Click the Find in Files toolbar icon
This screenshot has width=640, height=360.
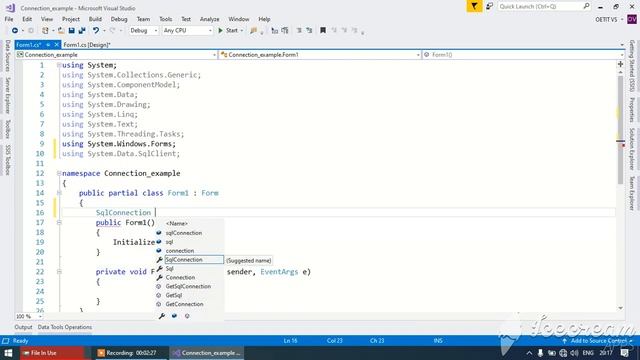click(253, 31)
